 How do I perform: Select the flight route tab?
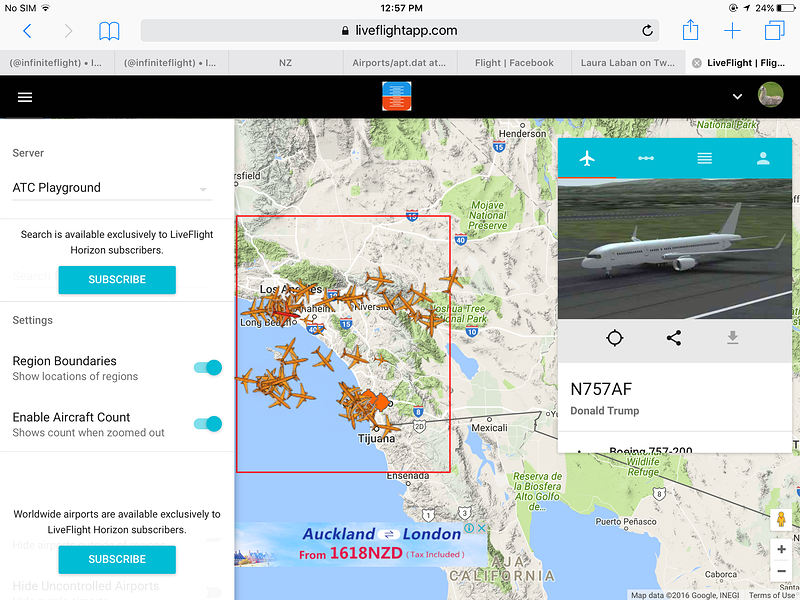click(646, 158)
